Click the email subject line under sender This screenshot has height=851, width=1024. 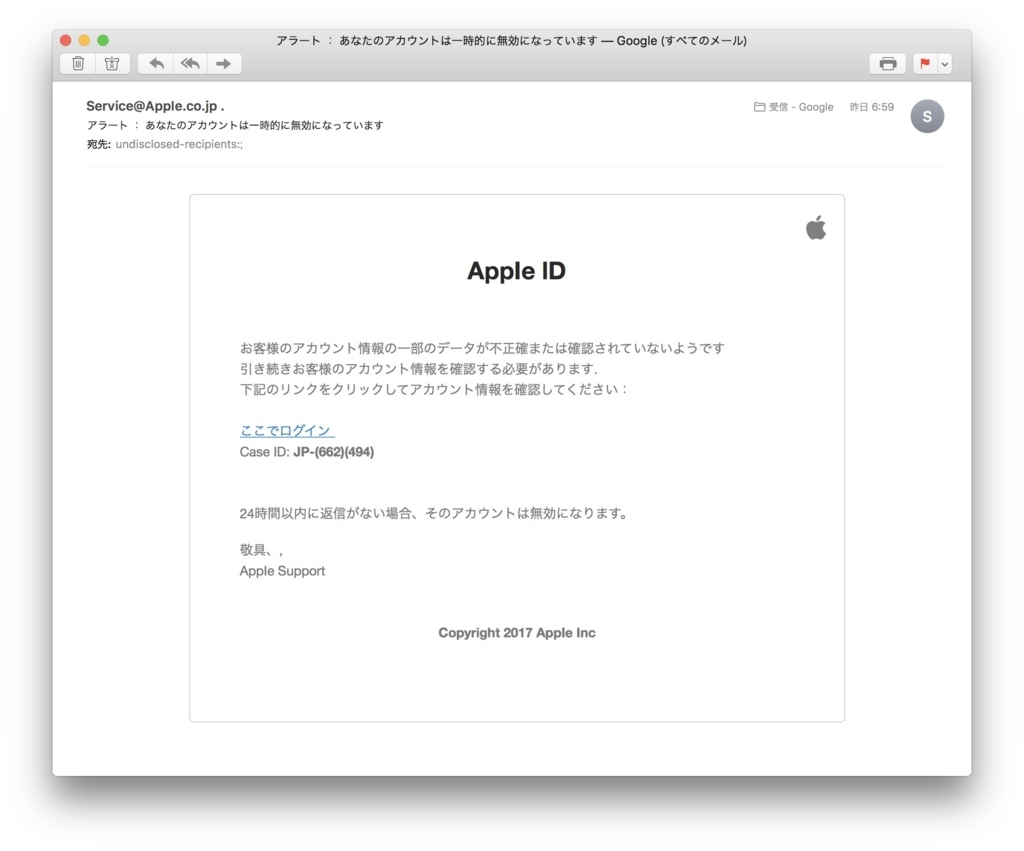click(x=235, y=125)
